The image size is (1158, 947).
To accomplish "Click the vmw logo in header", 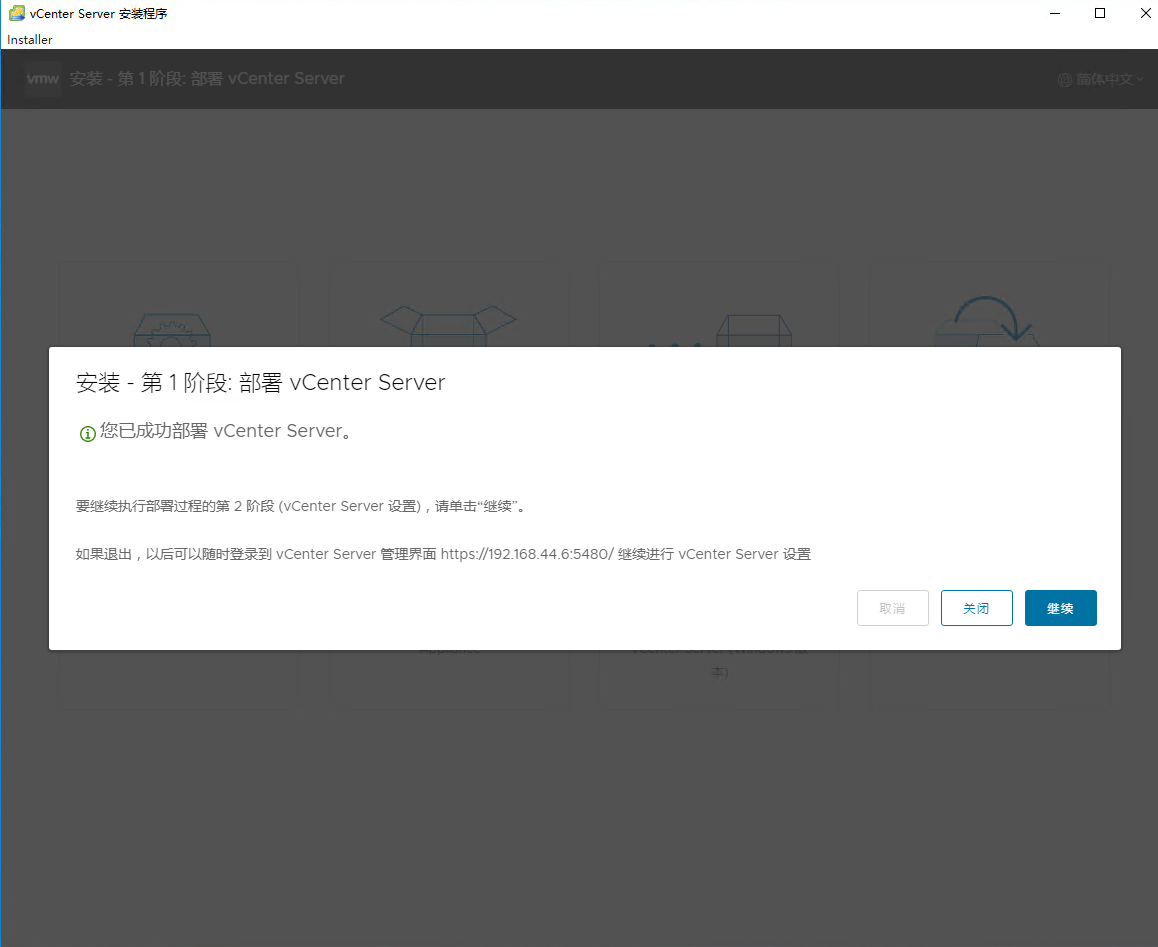I will click(42, 78).
